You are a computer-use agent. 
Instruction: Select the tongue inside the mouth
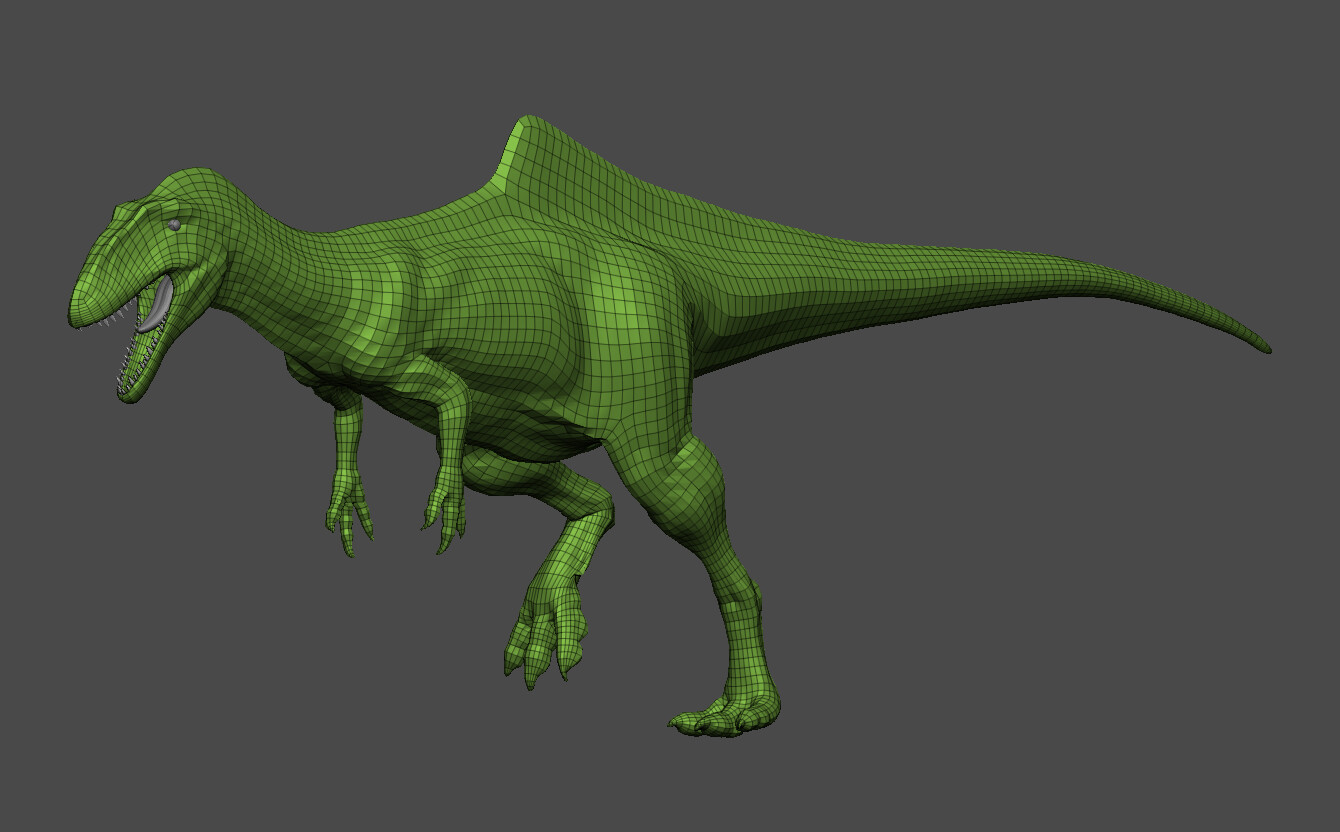157,303
